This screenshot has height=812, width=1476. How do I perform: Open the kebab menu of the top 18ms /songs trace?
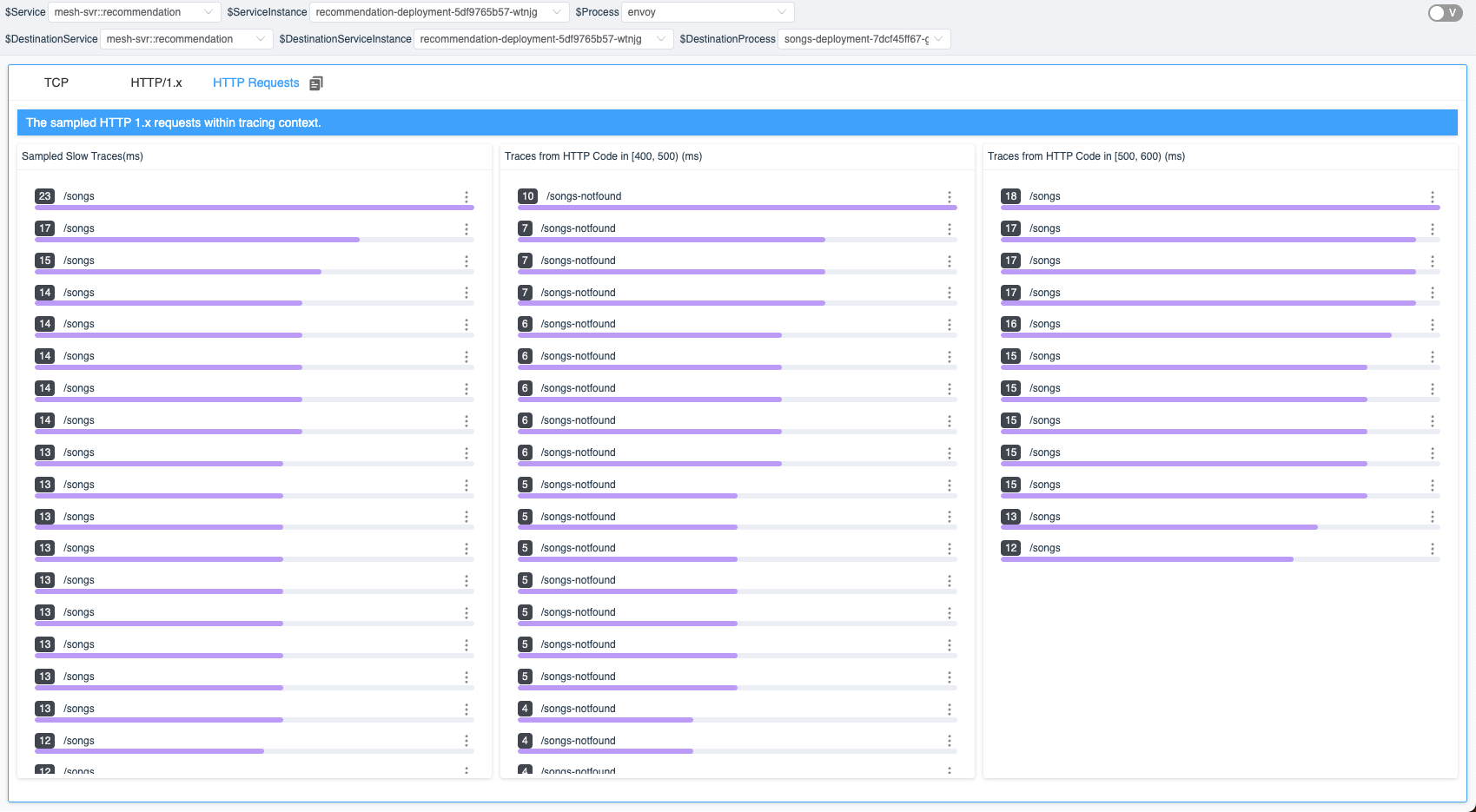[1433, 196]
